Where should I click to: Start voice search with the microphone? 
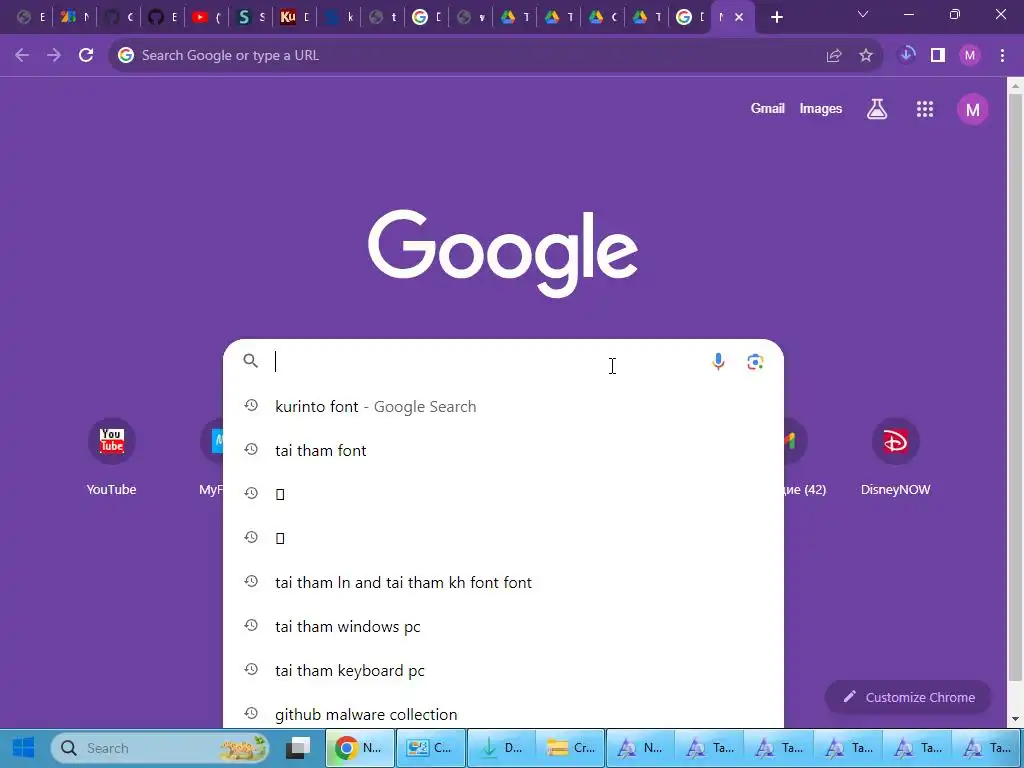coord(718,362)
